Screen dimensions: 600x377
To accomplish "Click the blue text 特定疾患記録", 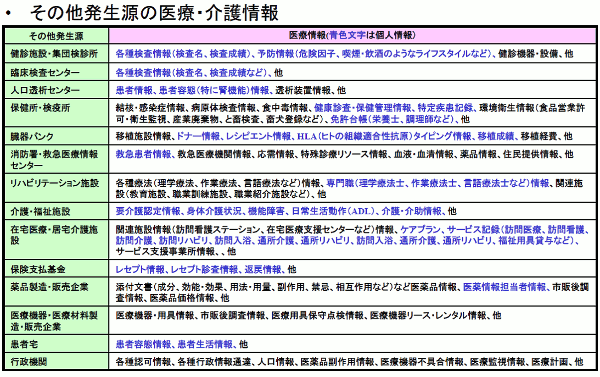I will [x=445, y=108].
